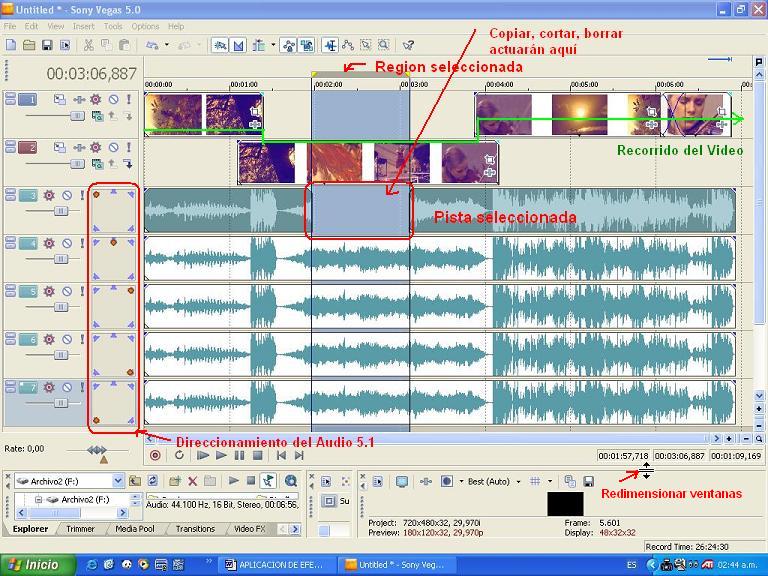The image size is (768, 576).
Task: Save preview snapshot to file
Action: coord(589,481)
